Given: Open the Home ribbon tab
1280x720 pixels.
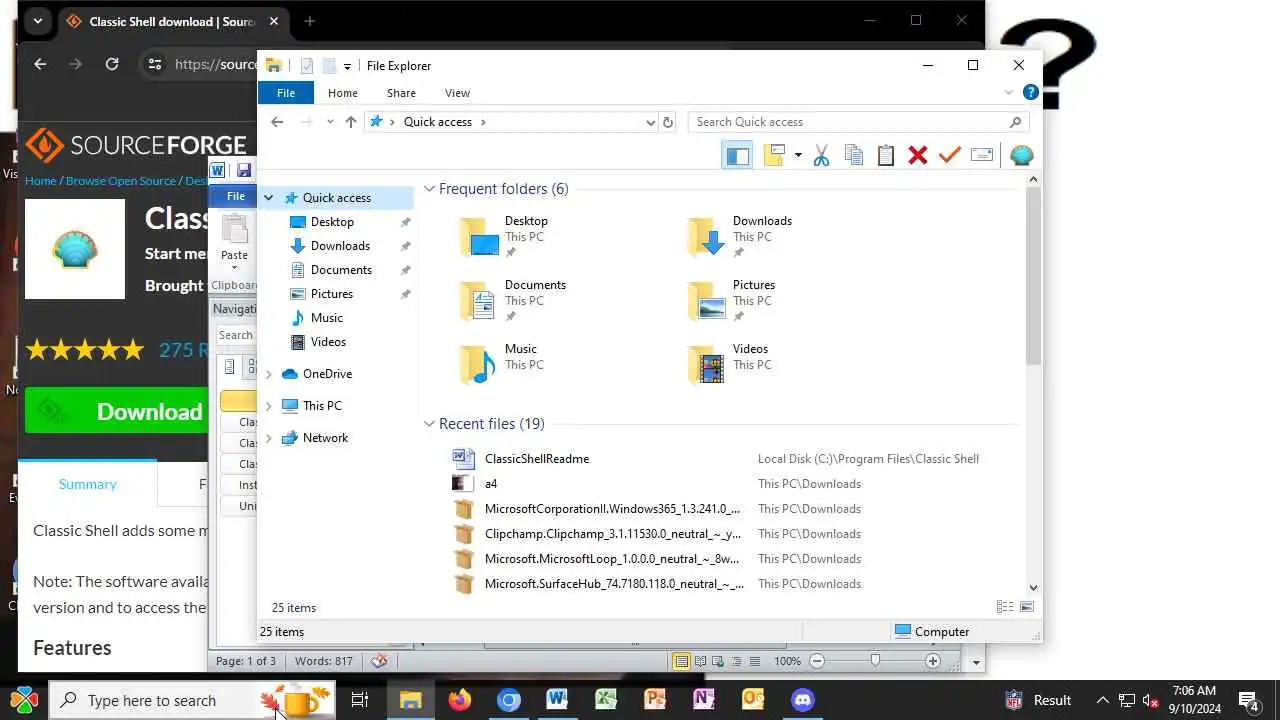Looking at the screenshot, I should (x=343, y=93).
